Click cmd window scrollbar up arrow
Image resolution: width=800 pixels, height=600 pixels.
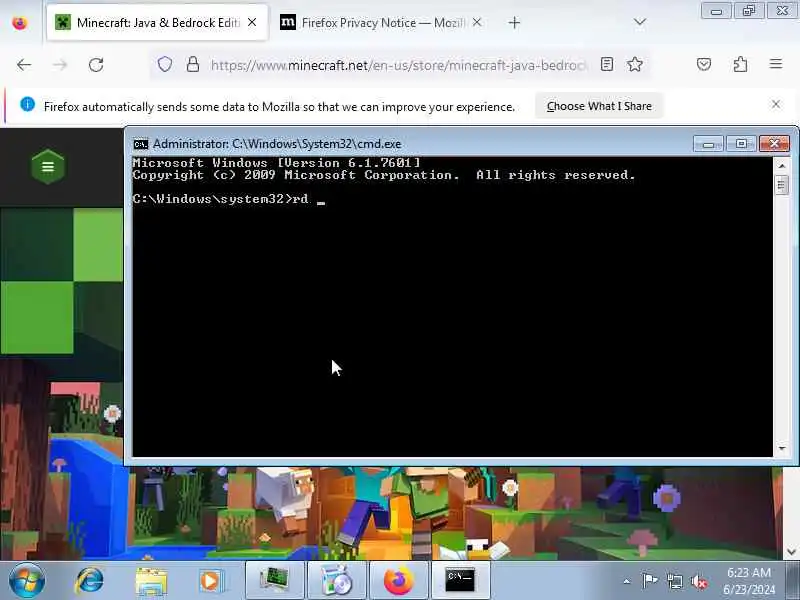pyautogui.click(x=782, y=165)
